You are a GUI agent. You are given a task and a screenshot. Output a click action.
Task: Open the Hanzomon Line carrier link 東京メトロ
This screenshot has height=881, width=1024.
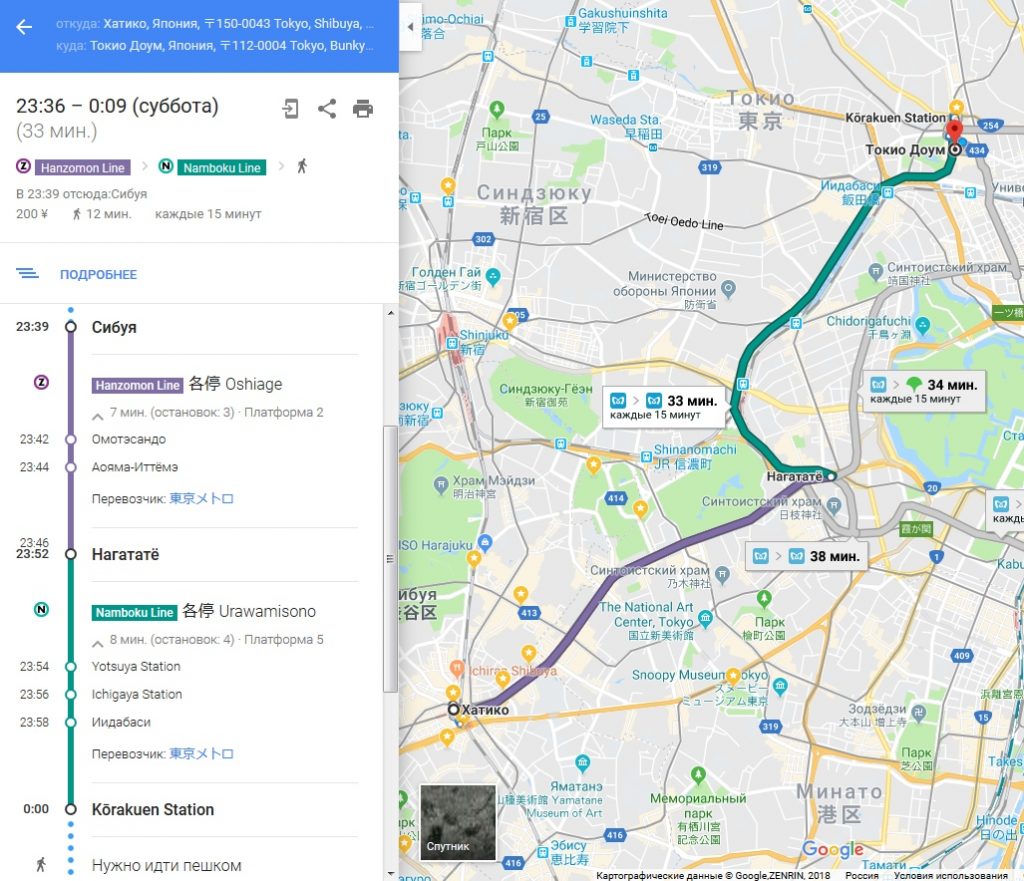pos(201,498)
